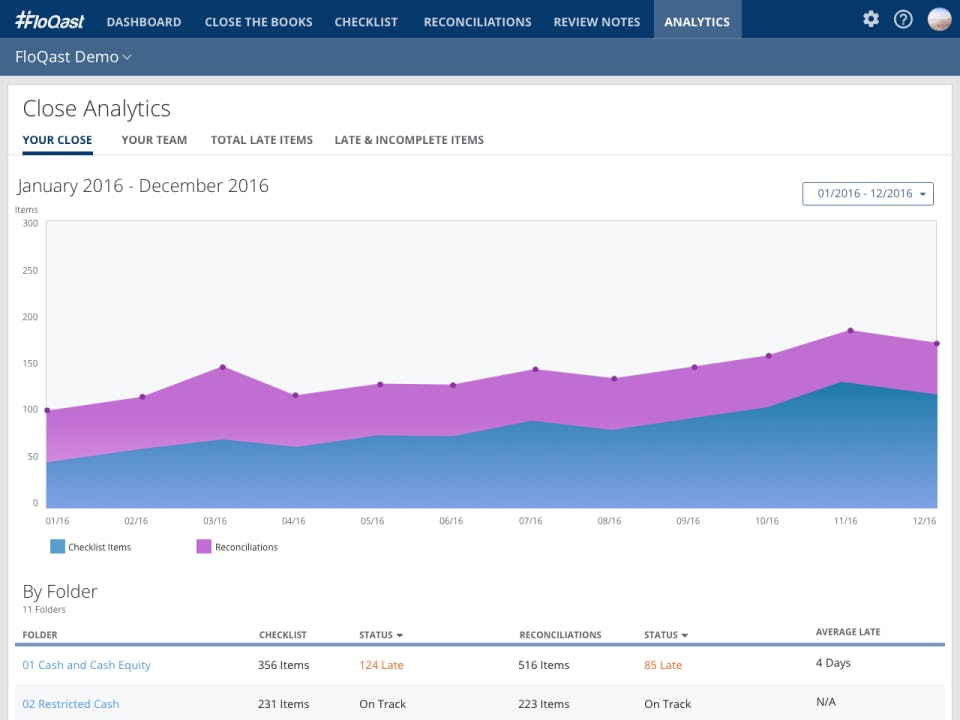Viewport: 960px width, 720px height.
Task: Open the user profile avatar
Action: pos(937,19)
